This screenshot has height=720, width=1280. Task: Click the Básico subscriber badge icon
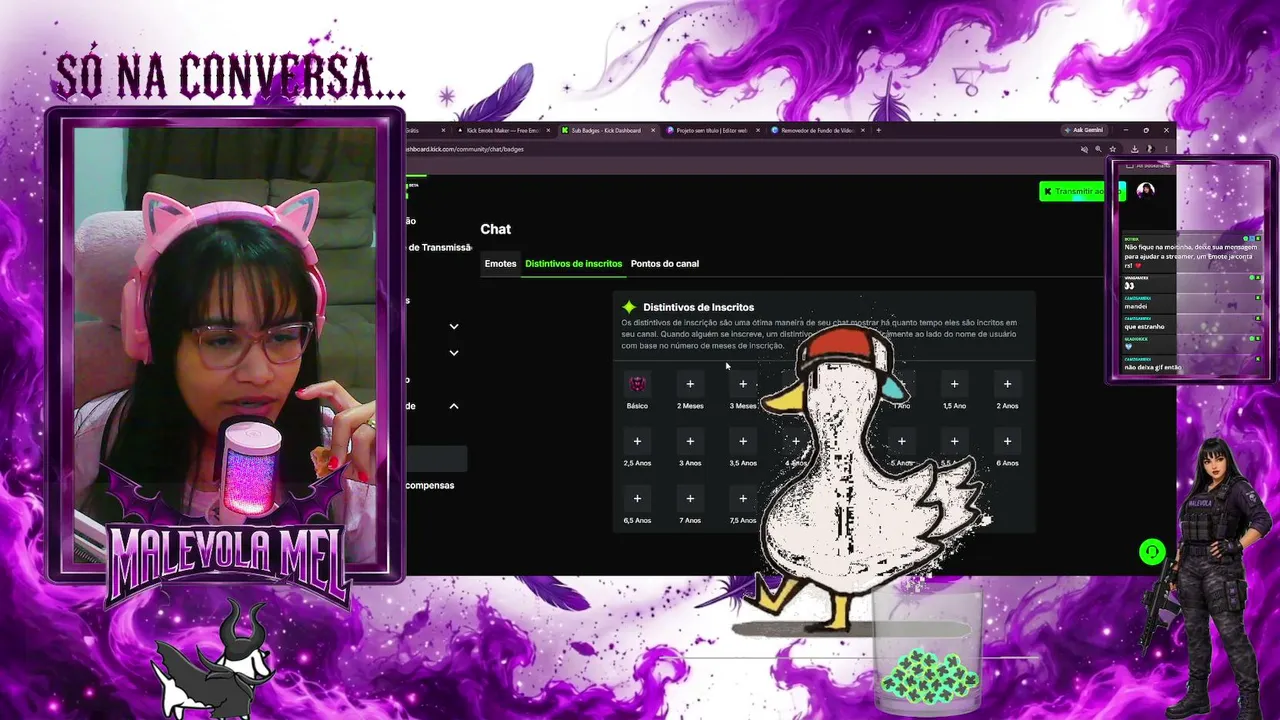click(x=637, y=384)
